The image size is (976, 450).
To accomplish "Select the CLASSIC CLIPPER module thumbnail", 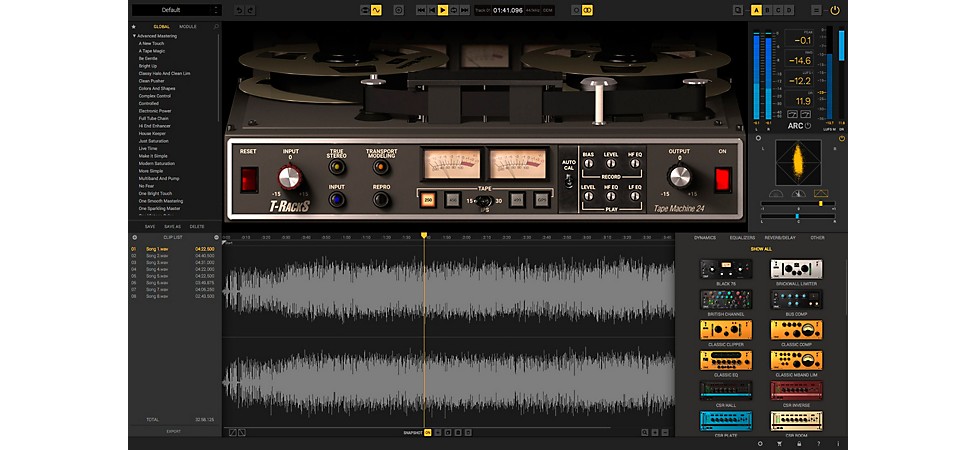I will (726, 330).
